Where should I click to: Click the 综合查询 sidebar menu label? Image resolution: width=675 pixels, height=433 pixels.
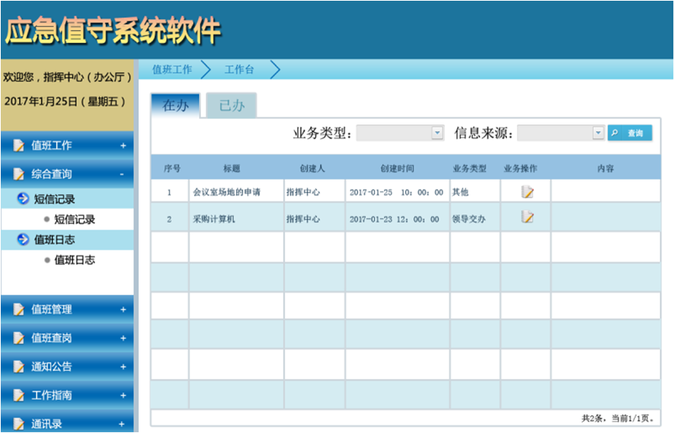tap(51, 174)
